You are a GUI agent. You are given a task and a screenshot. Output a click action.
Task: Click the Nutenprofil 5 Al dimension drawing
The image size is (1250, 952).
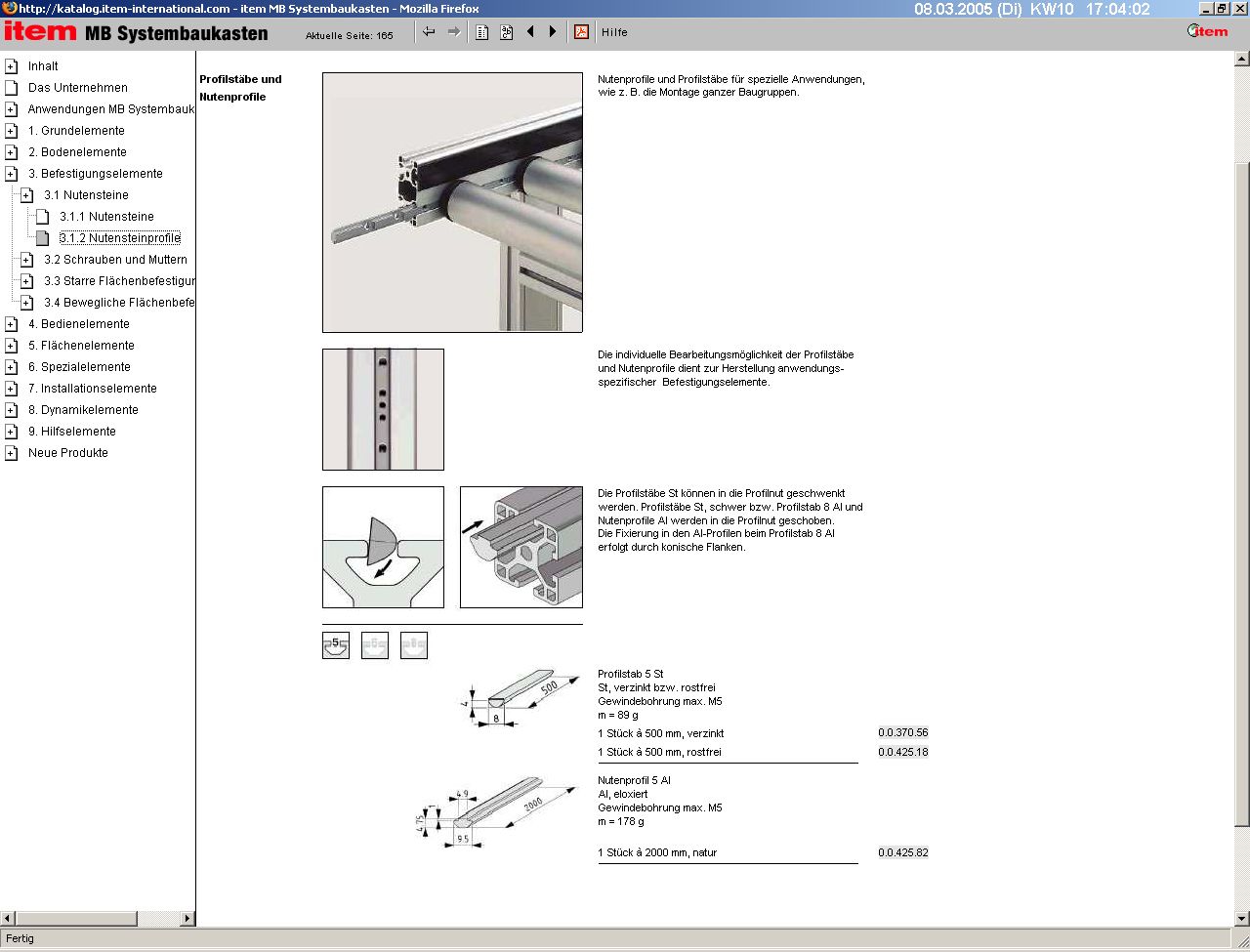tap(498, 812)
